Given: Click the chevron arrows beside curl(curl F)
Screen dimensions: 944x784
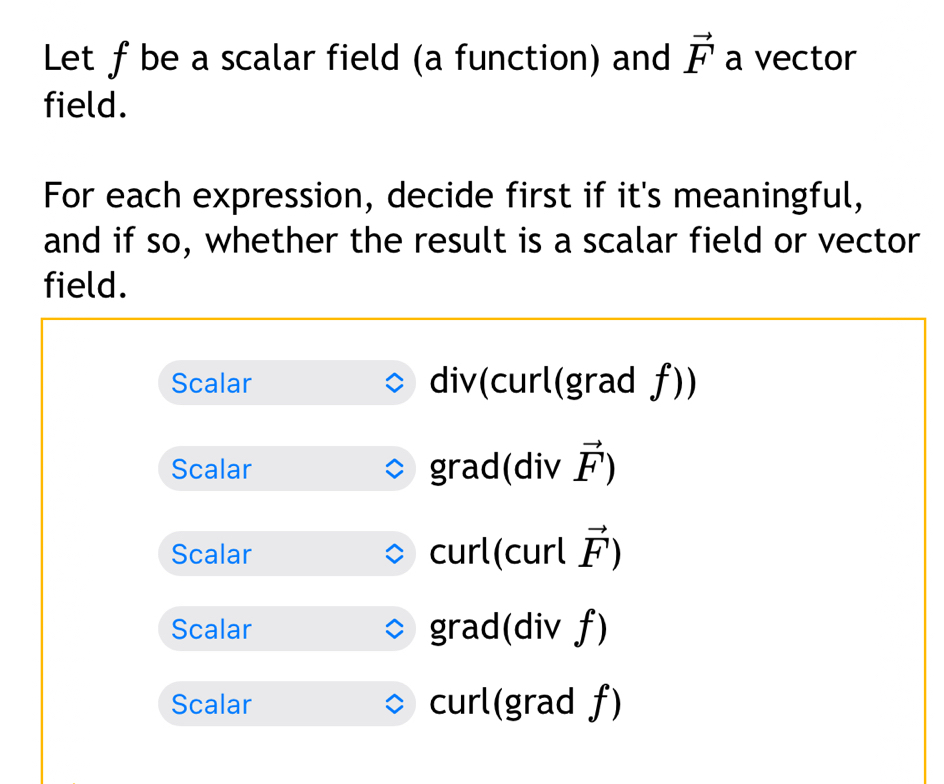Looking at the screenshot, I should click(396, 554).
